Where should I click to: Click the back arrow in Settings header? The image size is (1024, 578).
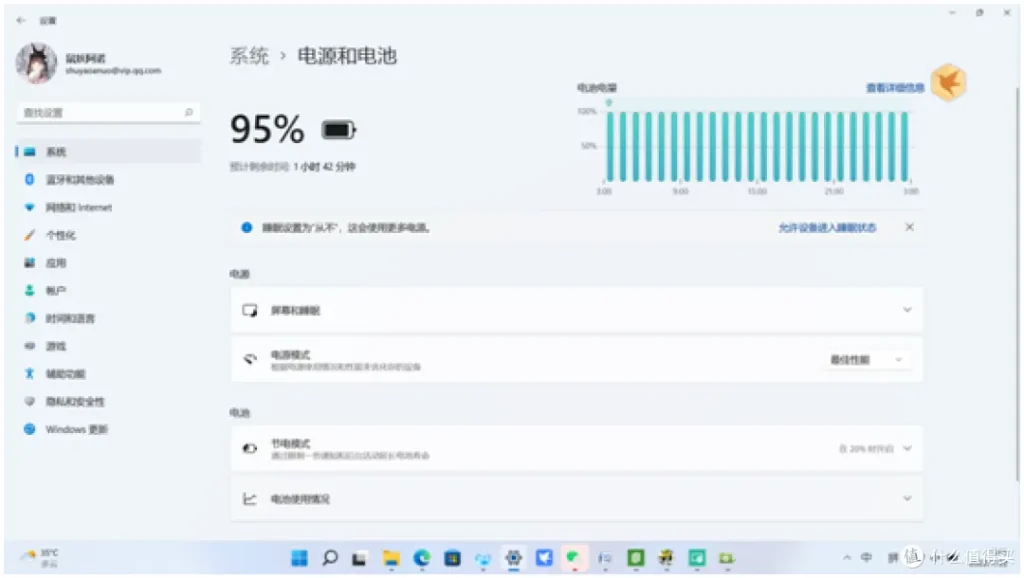click(x=21, y=20)
